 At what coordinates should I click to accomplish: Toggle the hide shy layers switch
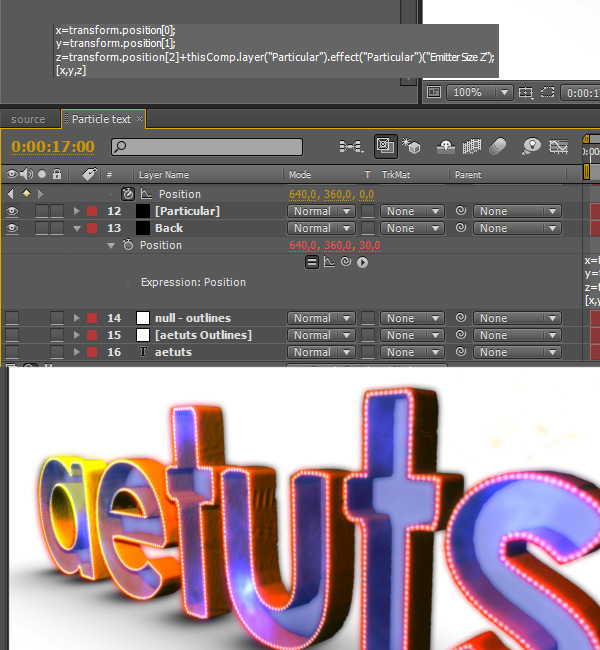[446, 146]
